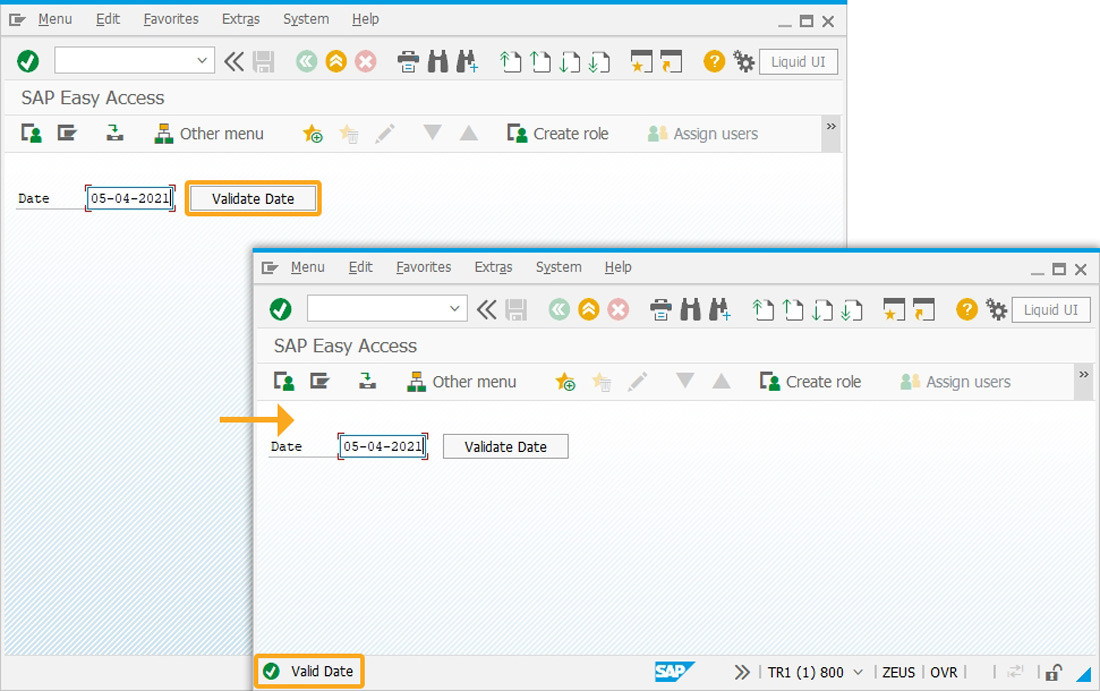Open the Edit menu in the front window
Viewport: 1100px width, 691px height.
click(361, 267)
